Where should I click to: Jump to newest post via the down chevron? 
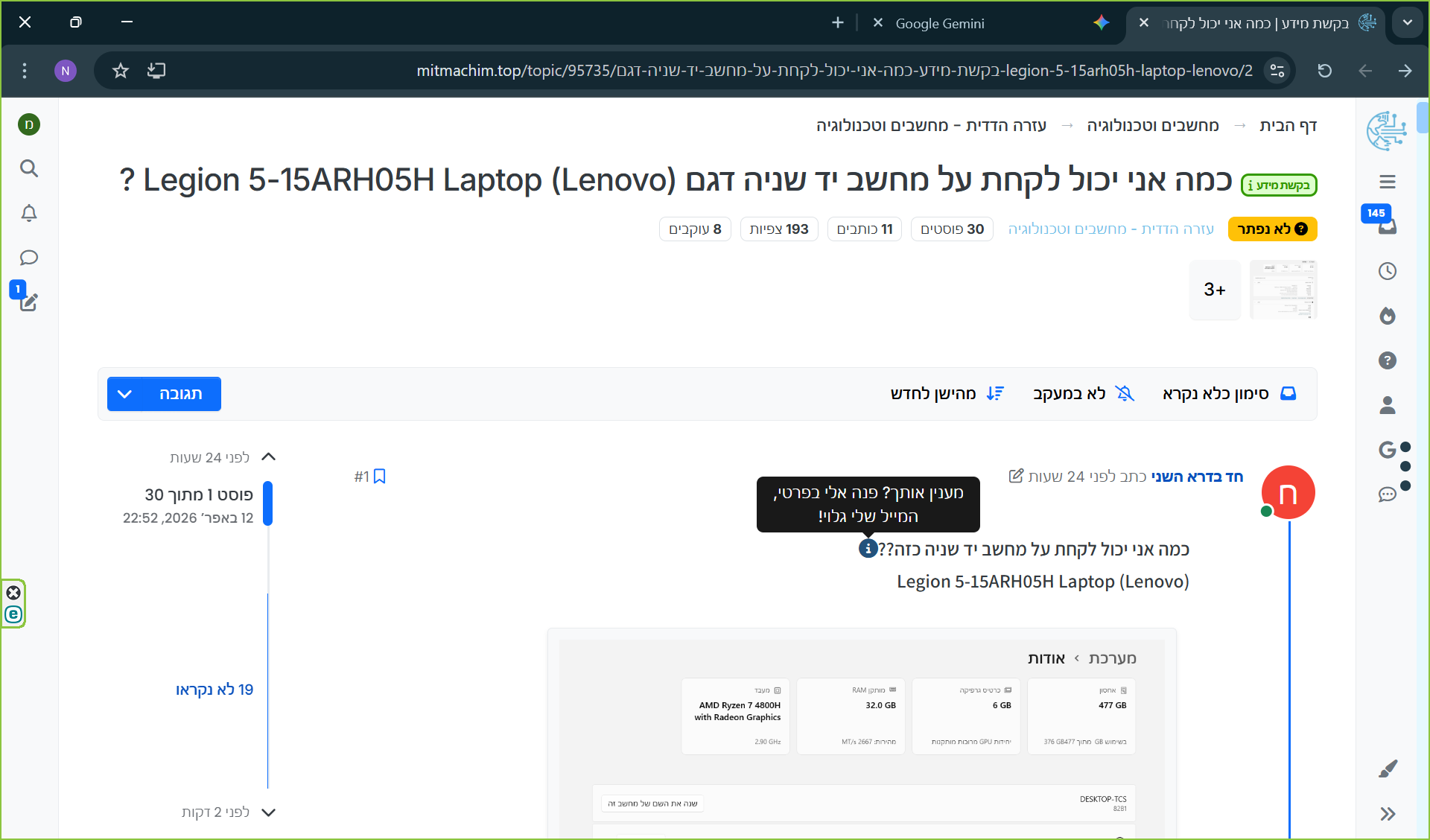click(x=269, y=812)
